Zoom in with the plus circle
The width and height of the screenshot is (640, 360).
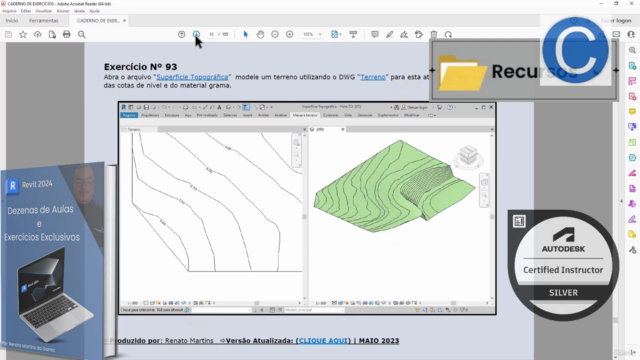(x=289, y=35)
